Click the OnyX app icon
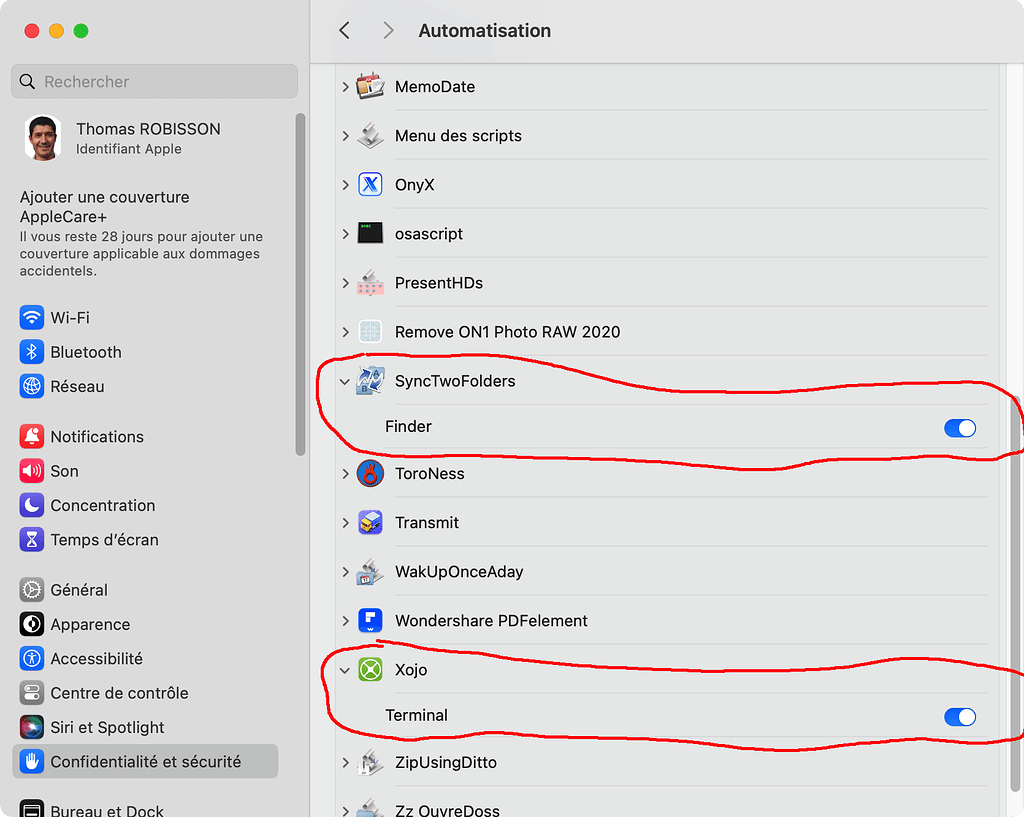Viewport: 1024px width, 817px height. click(x=370, y=184)
